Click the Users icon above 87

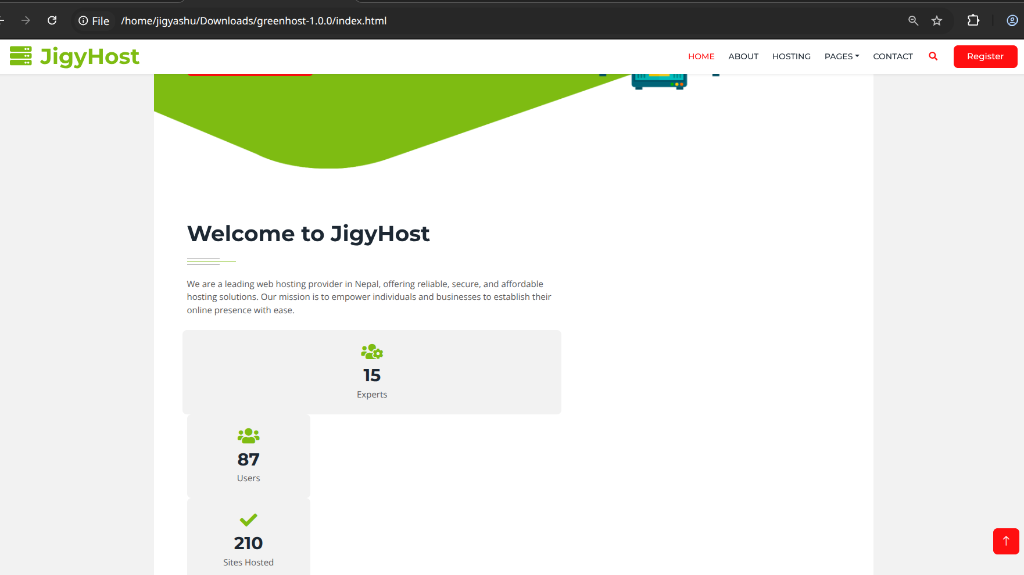(248, 436)
